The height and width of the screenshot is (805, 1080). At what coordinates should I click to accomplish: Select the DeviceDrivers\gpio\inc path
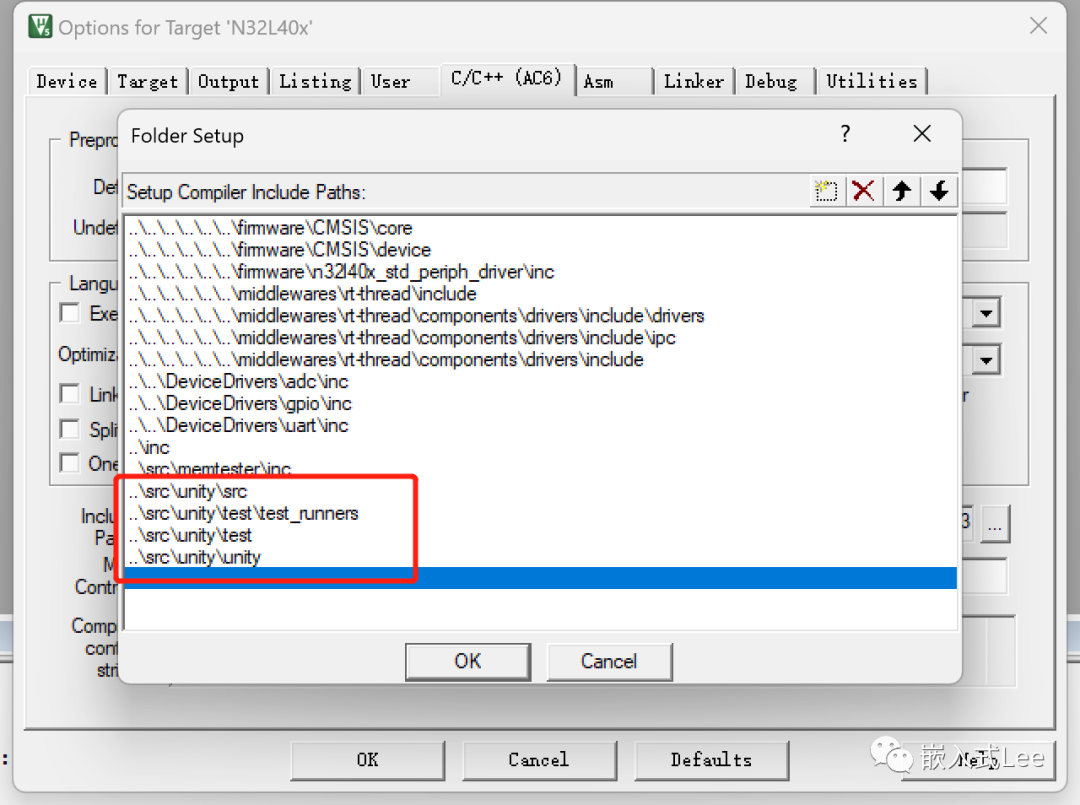(x=540, y=404)
